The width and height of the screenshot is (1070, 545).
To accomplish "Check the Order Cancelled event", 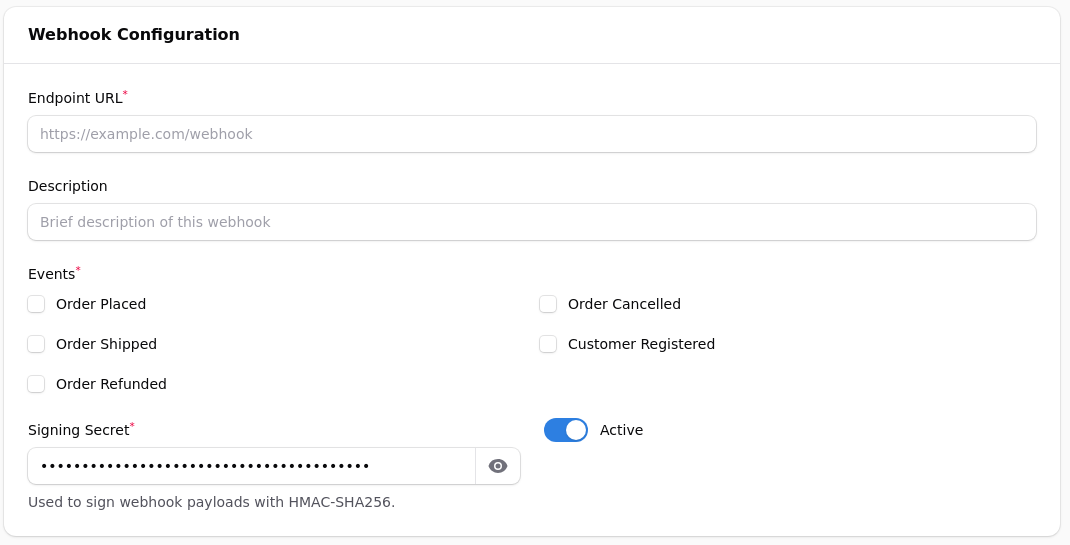I will point(548,304).
